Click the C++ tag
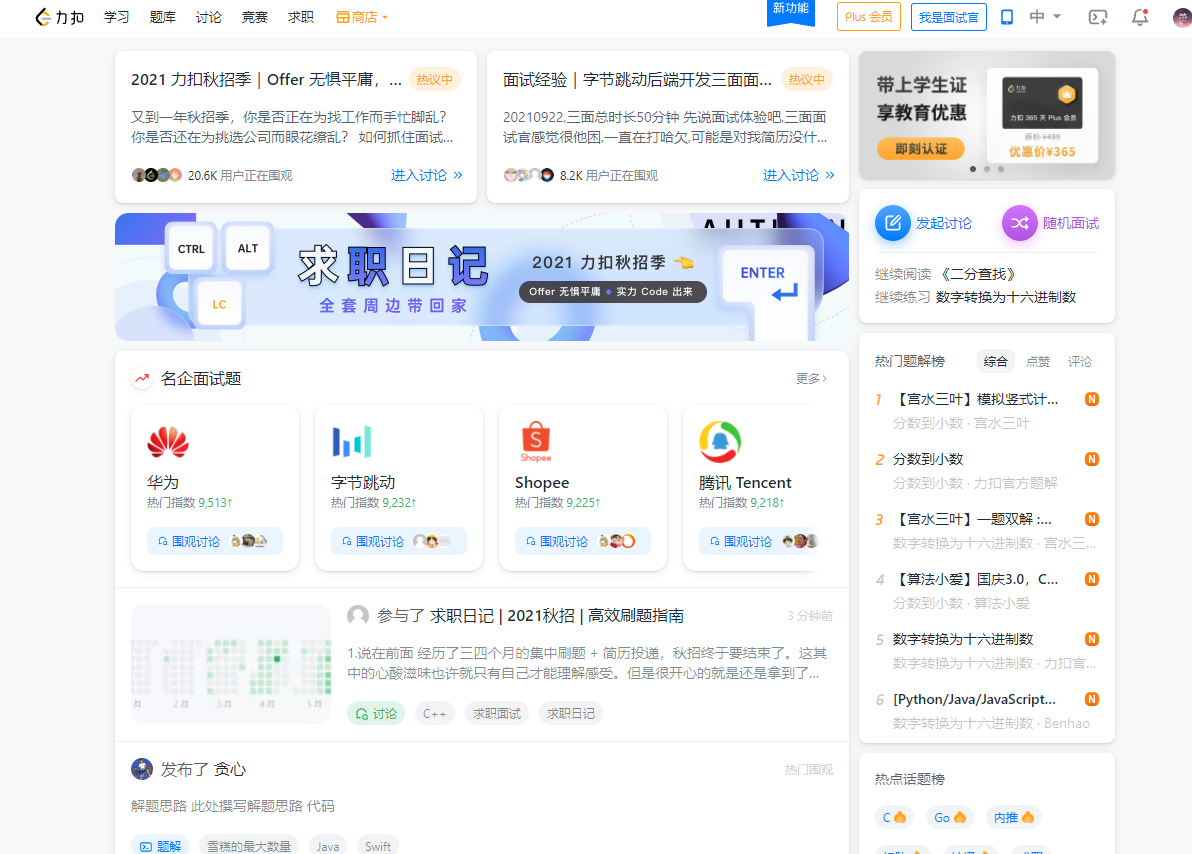The width and height of the screenshot is (1192, 854). tap(434, 713)
